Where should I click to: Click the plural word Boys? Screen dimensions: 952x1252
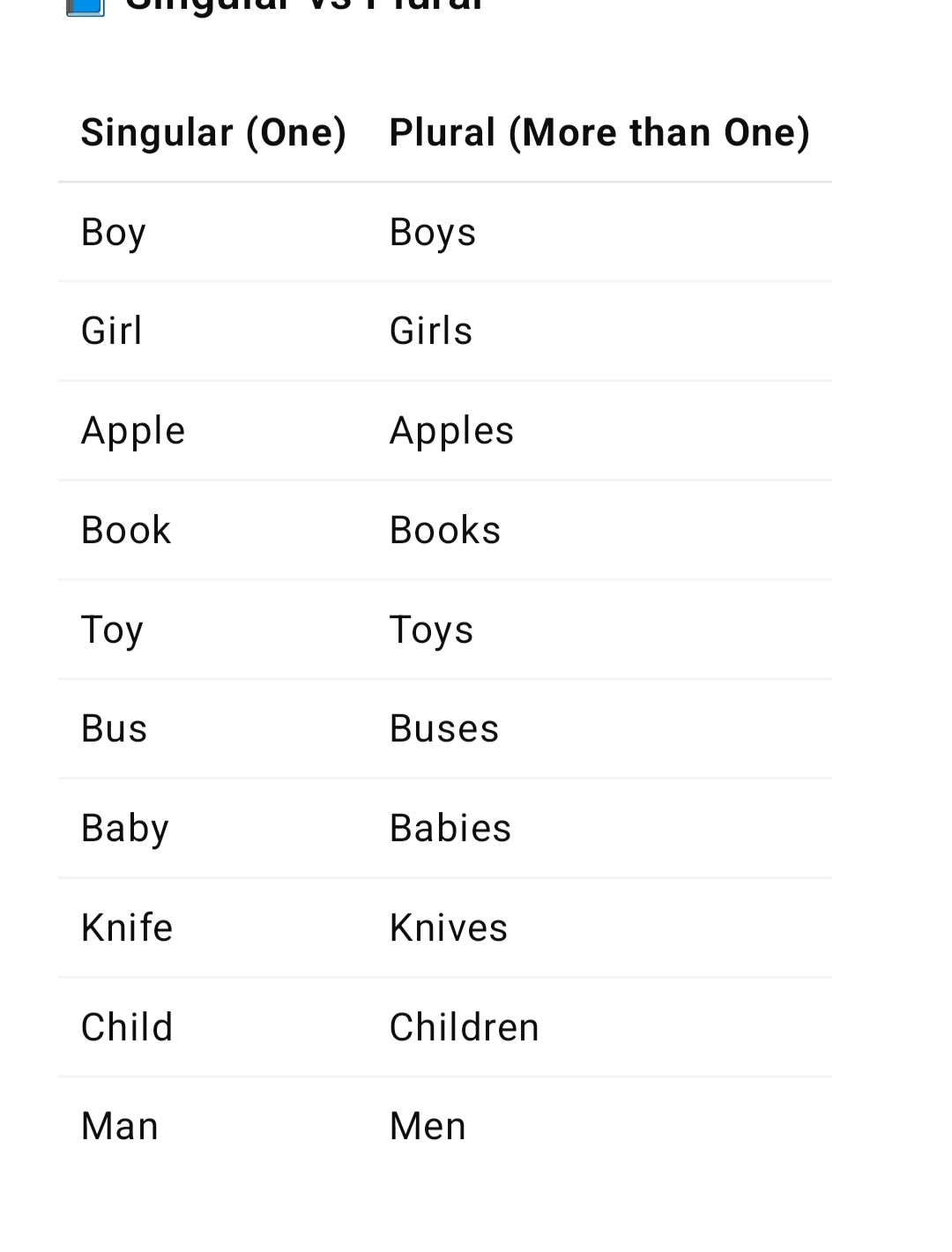[x=432, y=233]
